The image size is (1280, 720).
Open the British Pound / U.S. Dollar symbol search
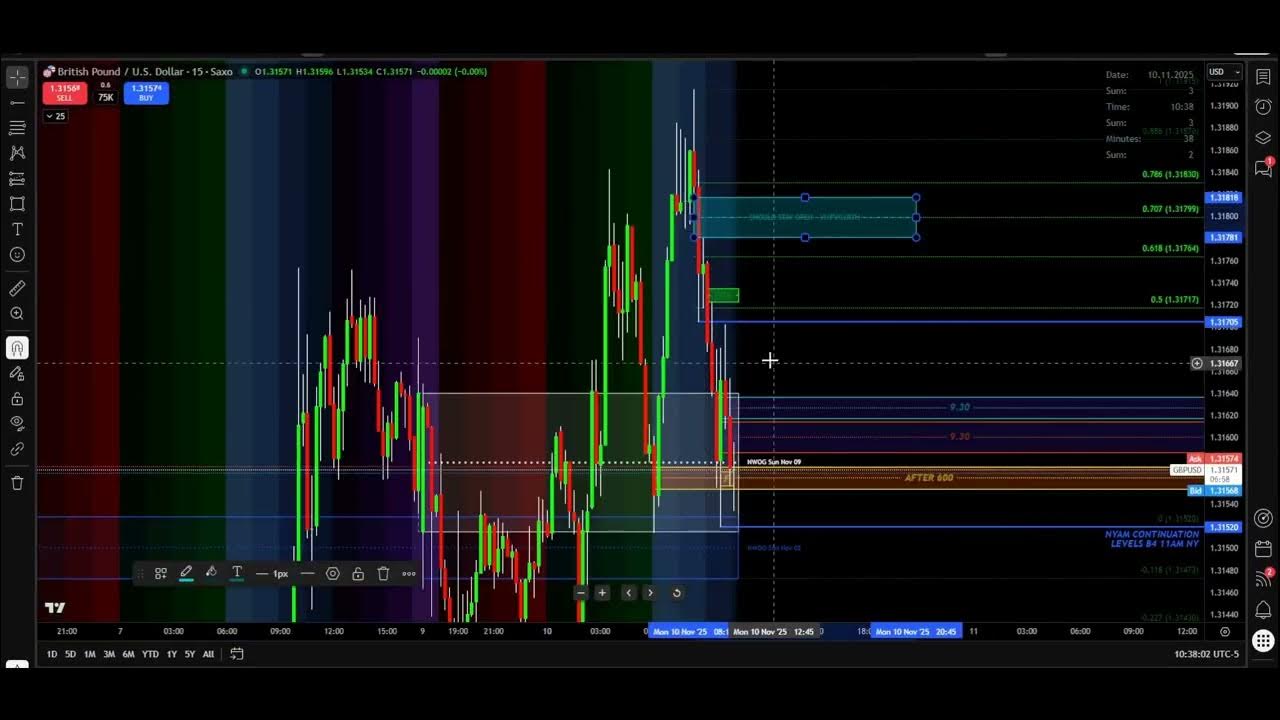tap(144, 72)
